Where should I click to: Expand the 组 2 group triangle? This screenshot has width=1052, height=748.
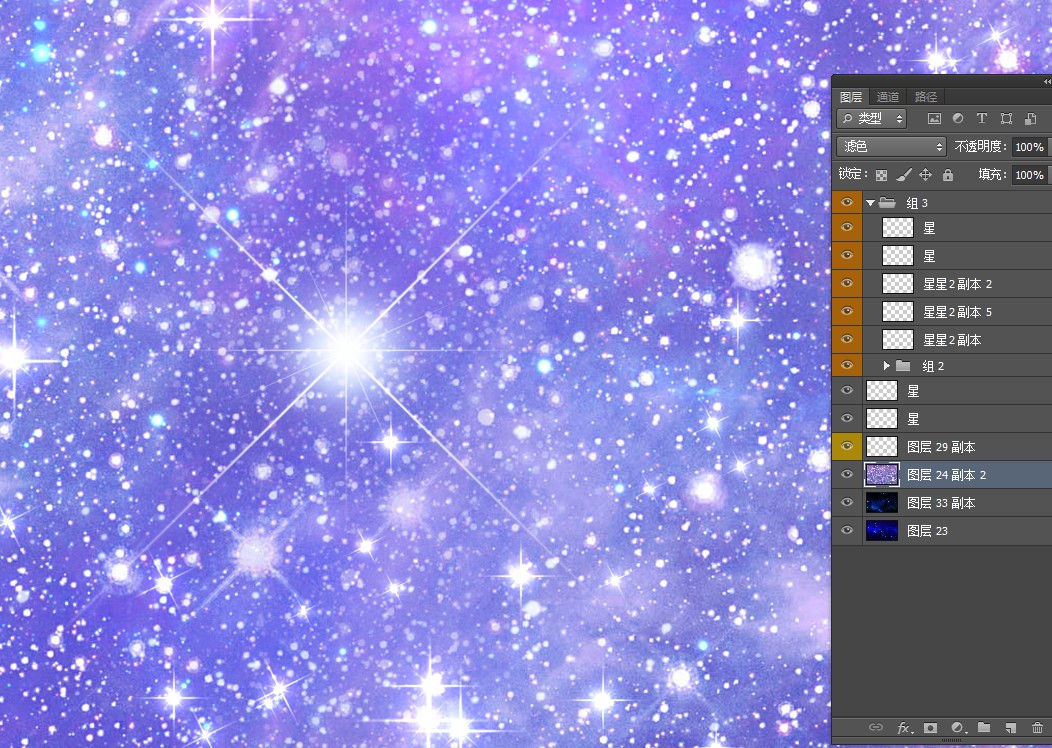coord(886,366)
